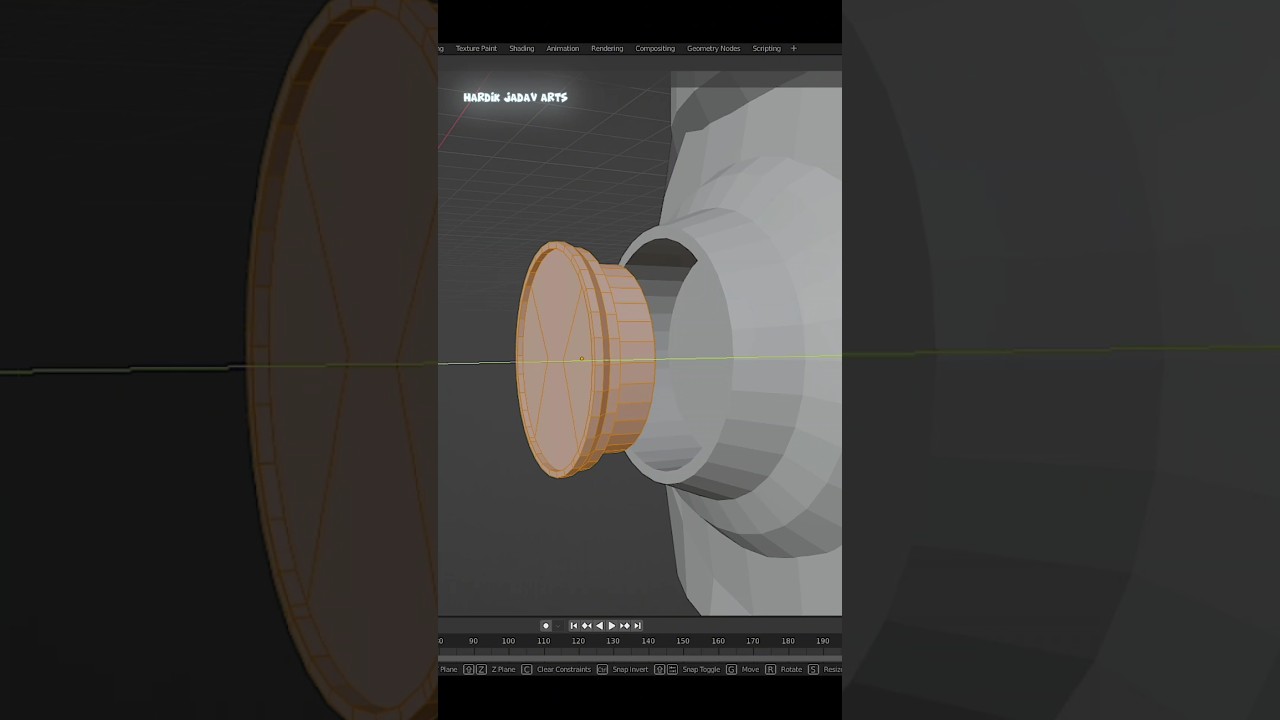Switch to the Compositing workspace tab
Viewport: 1280px width, 720px height.
(655, 48)
